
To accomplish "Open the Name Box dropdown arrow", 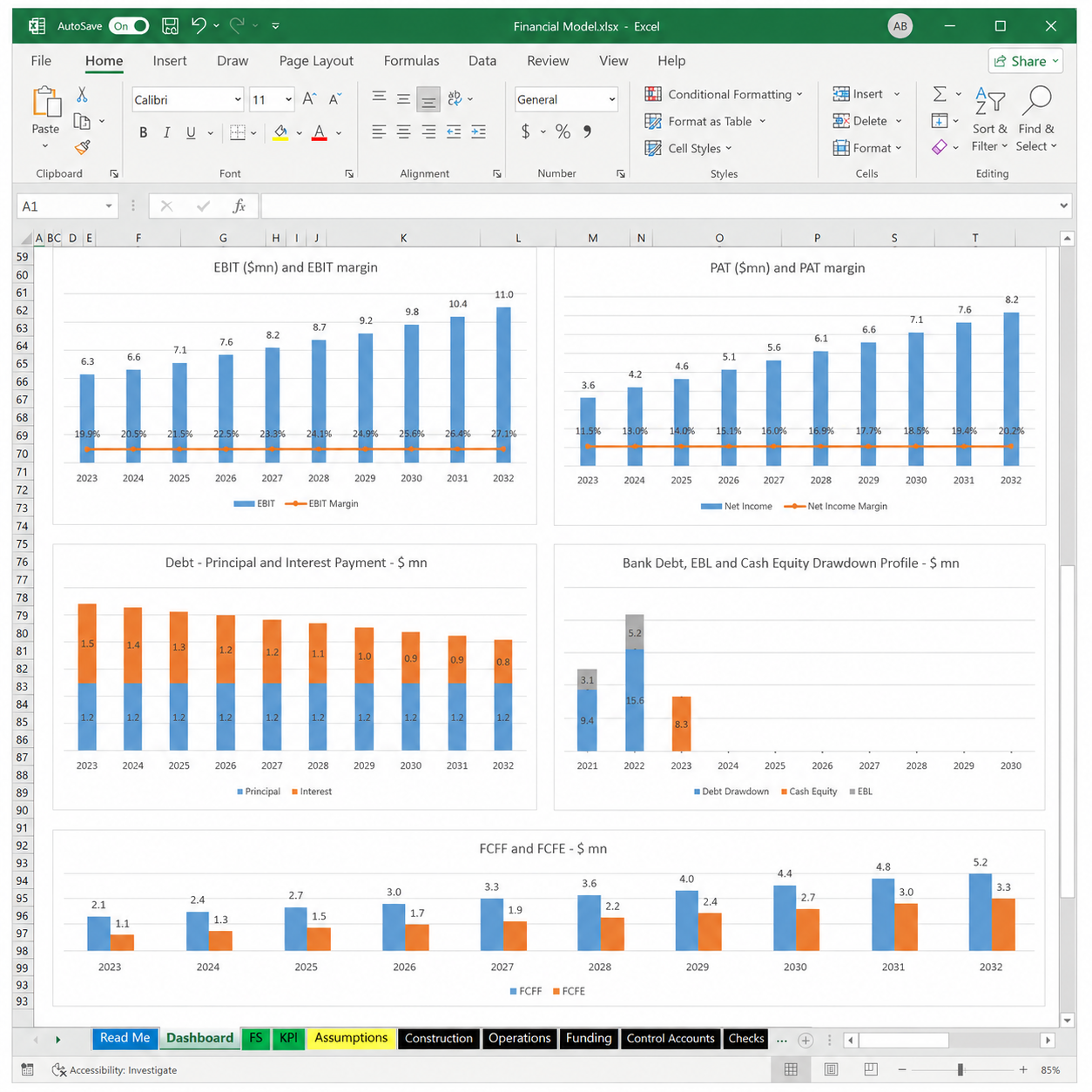I will click(x=109, y=206).
